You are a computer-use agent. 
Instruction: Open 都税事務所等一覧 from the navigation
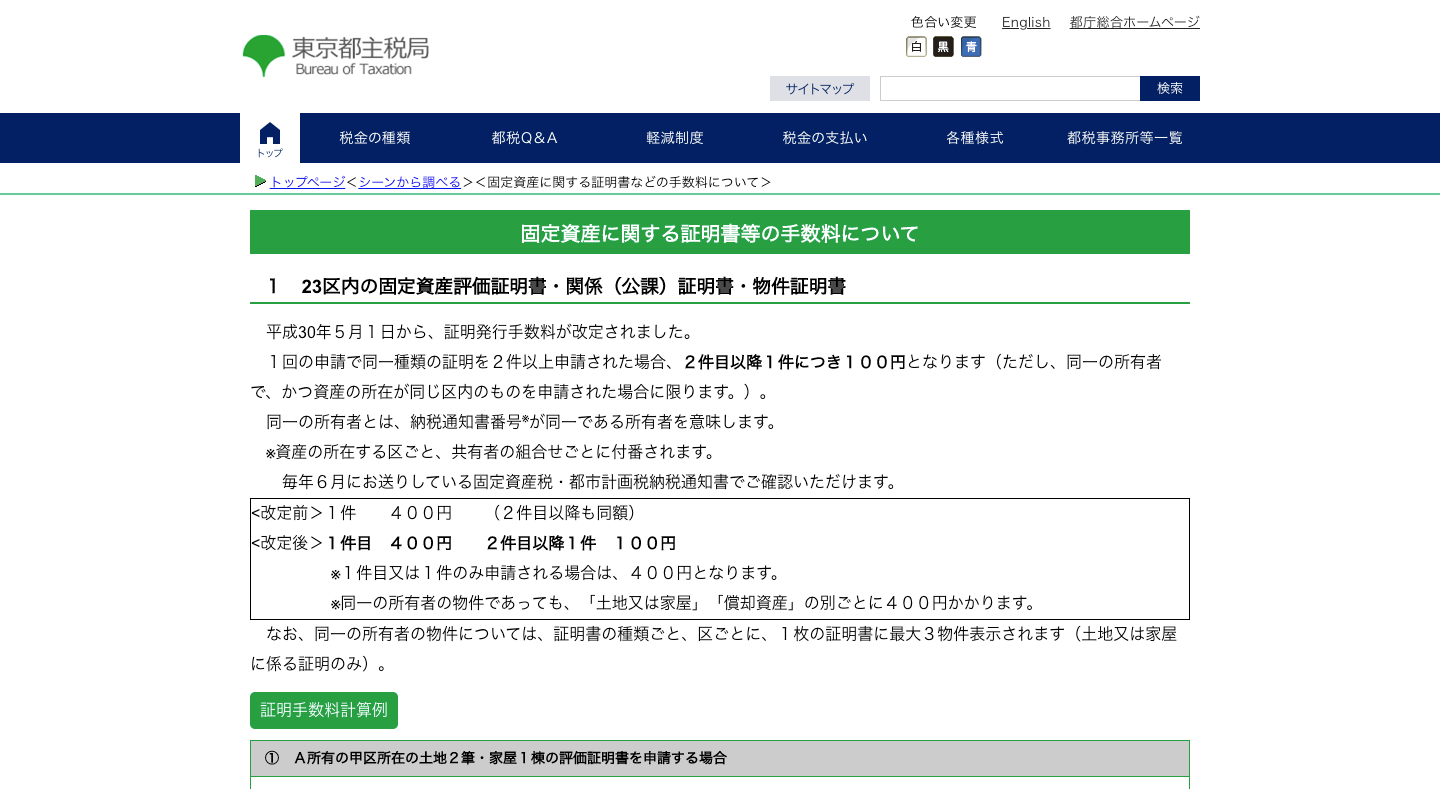pyautogui.click(x=1124, y=137)
